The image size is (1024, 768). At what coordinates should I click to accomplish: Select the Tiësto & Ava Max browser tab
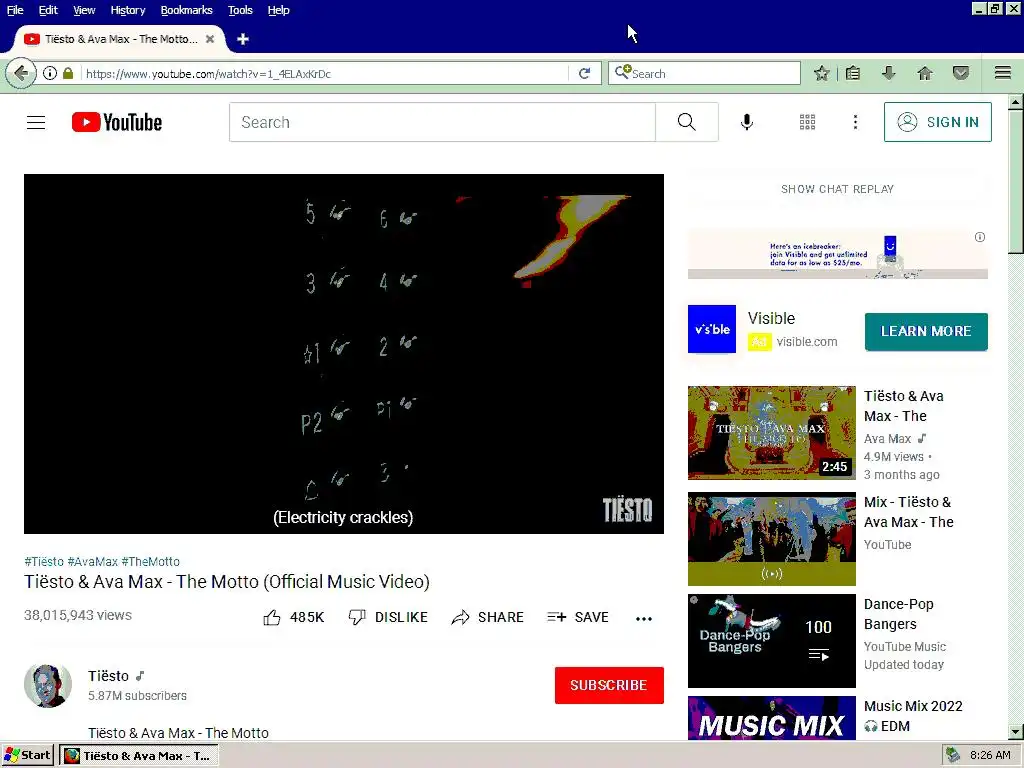120,39
